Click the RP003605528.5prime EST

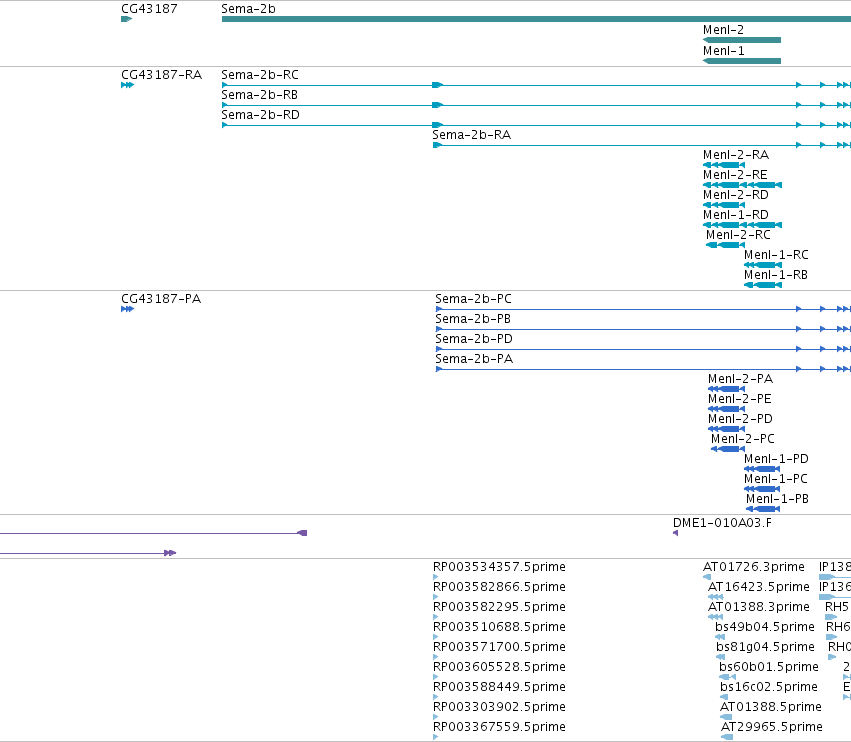click(436, 677)
